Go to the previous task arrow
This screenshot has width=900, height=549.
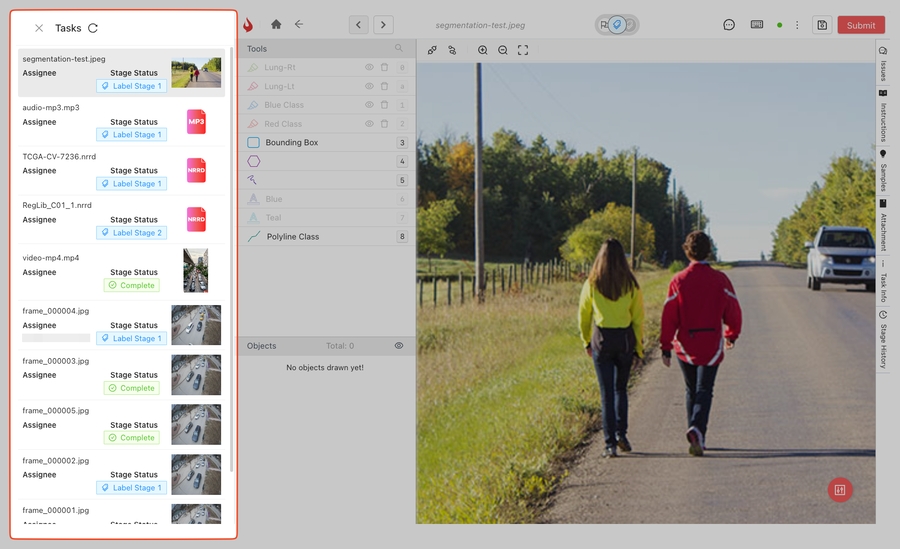pos(359,25)
